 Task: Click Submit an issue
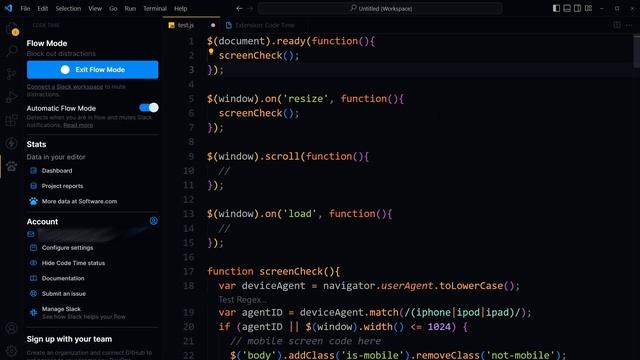tap(64, 294)
